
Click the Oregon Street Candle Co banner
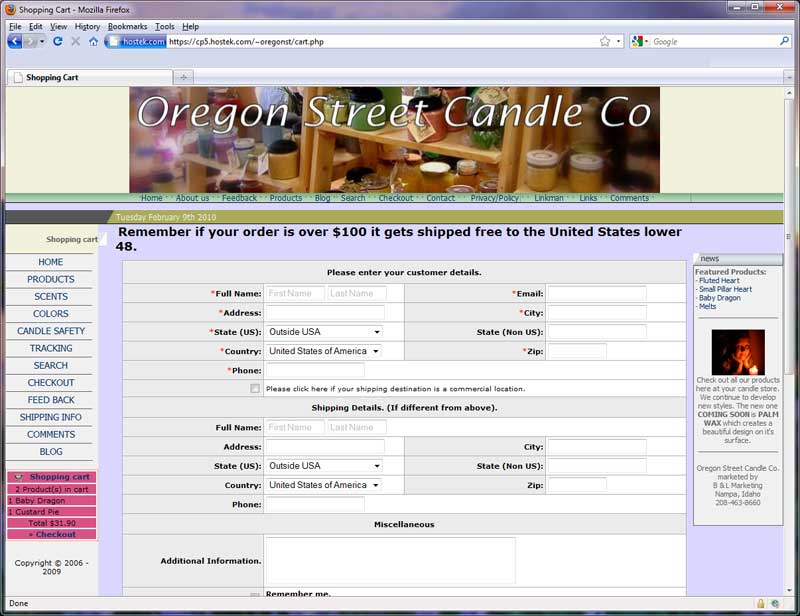tap(394, 139)
